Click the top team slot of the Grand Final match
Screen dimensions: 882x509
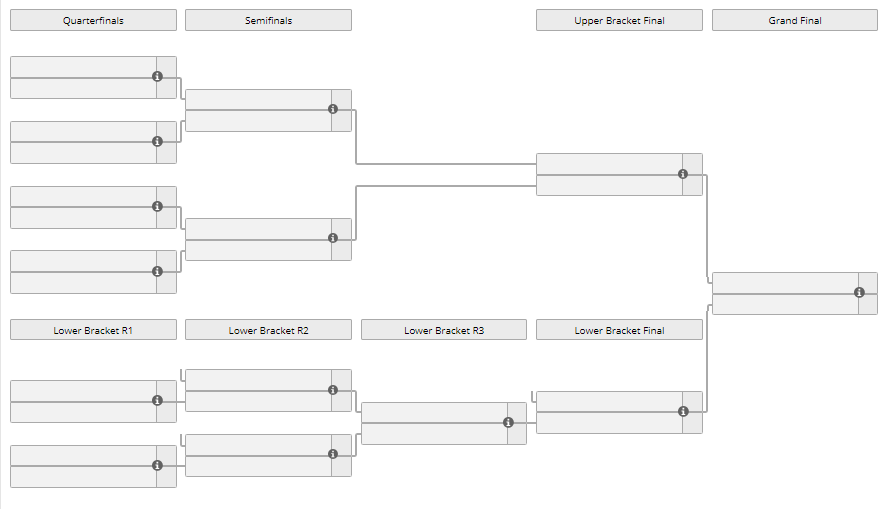click(x=784, y=282)
